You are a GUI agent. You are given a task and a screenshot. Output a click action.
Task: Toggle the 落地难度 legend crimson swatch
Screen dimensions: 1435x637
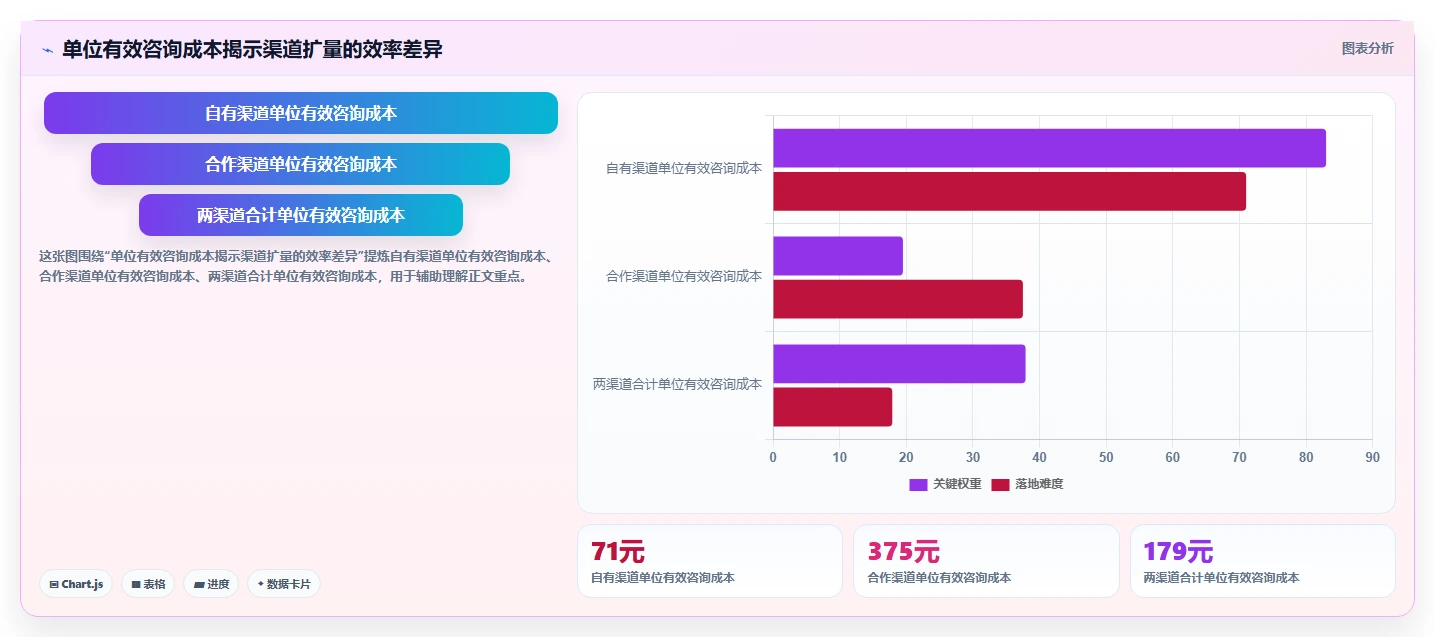click(x=1000, y=484)
